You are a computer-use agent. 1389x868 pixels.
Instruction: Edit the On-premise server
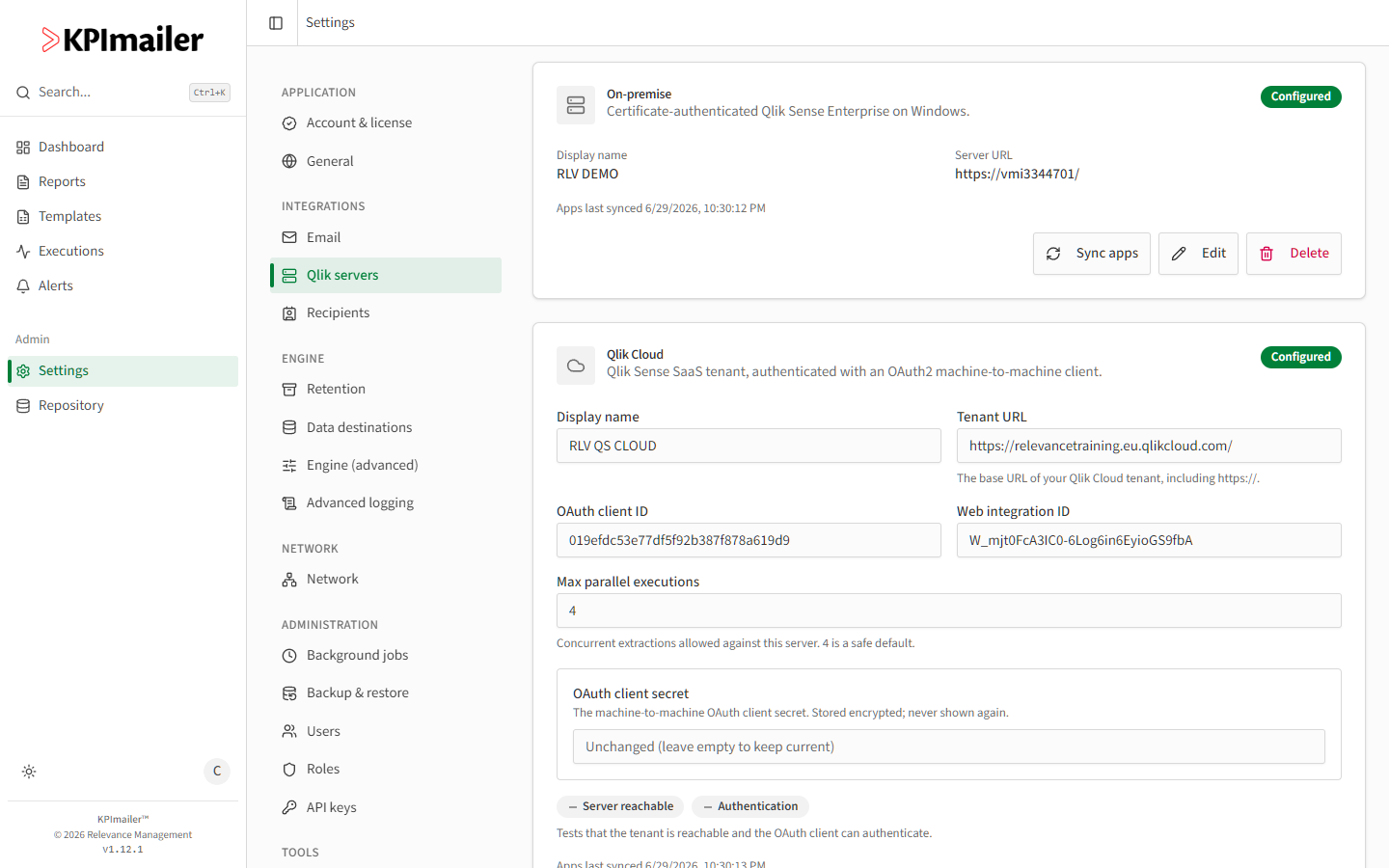[1198, 254]
